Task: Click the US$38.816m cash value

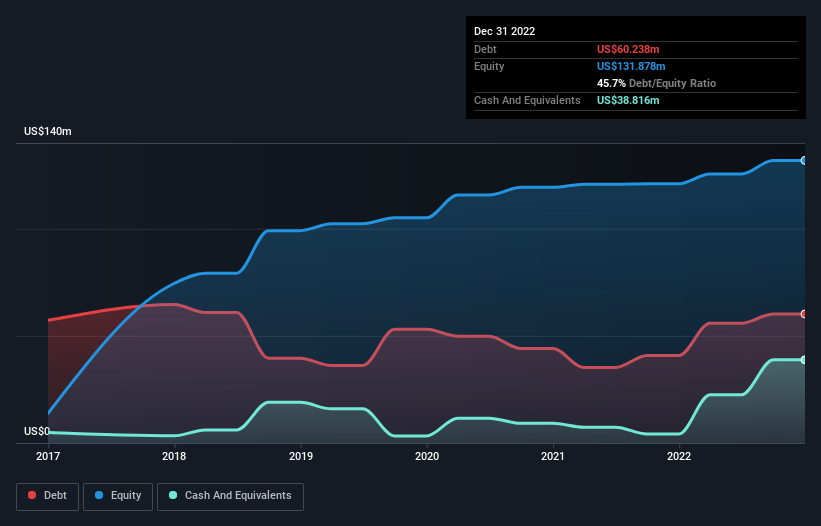Action: (628, 100)
